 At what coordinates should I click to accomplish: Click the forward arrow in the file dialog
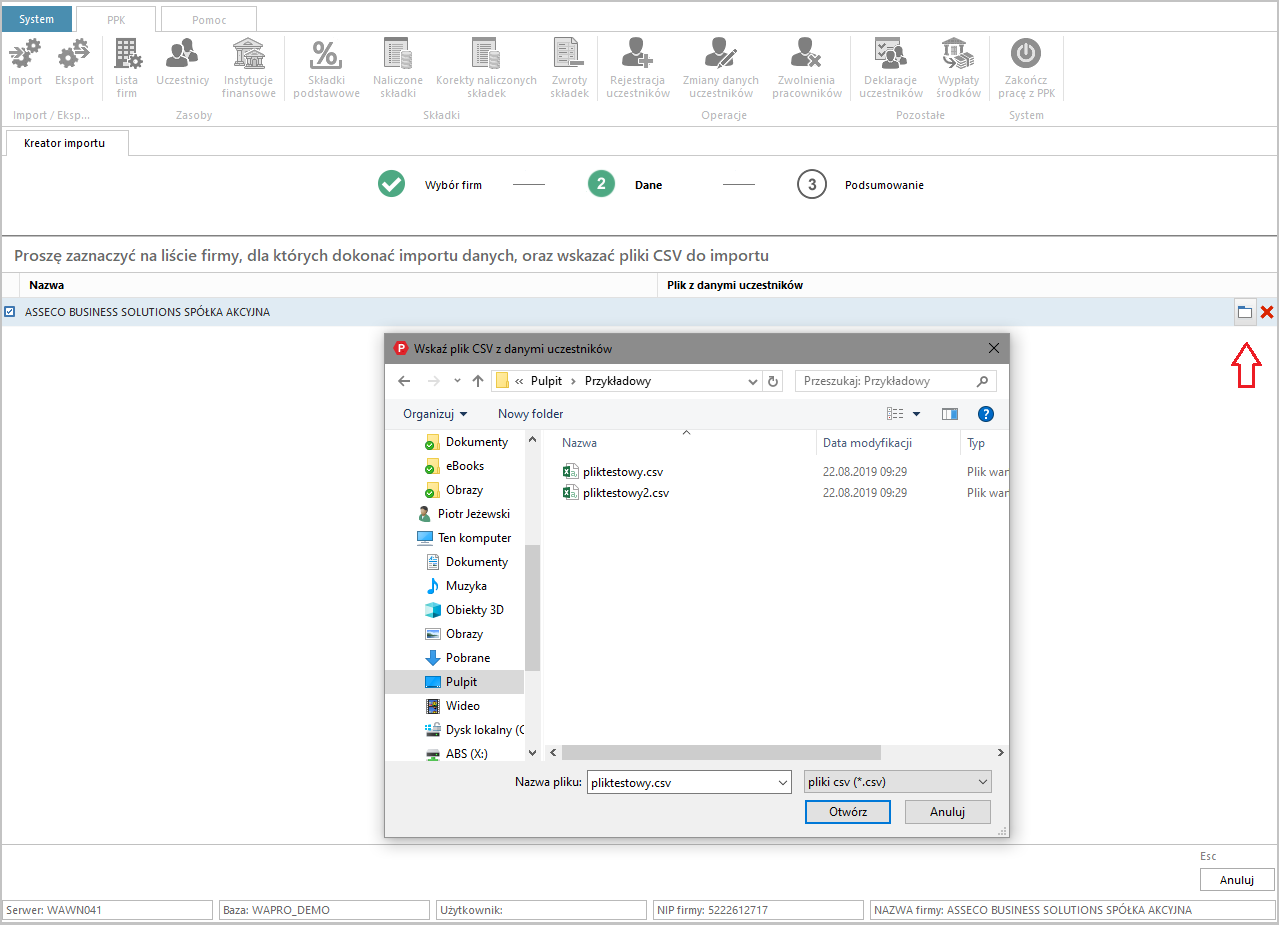434,381
